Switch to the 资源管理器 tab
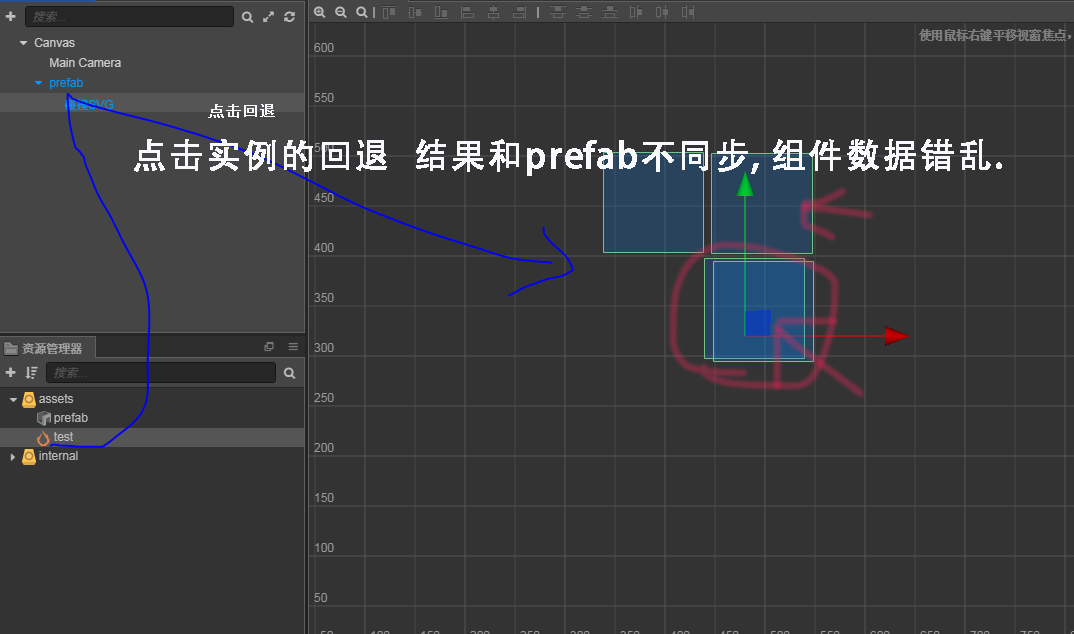Image resolution: width=1074 pixels, height=634 pixels. (x=47, y=348)
